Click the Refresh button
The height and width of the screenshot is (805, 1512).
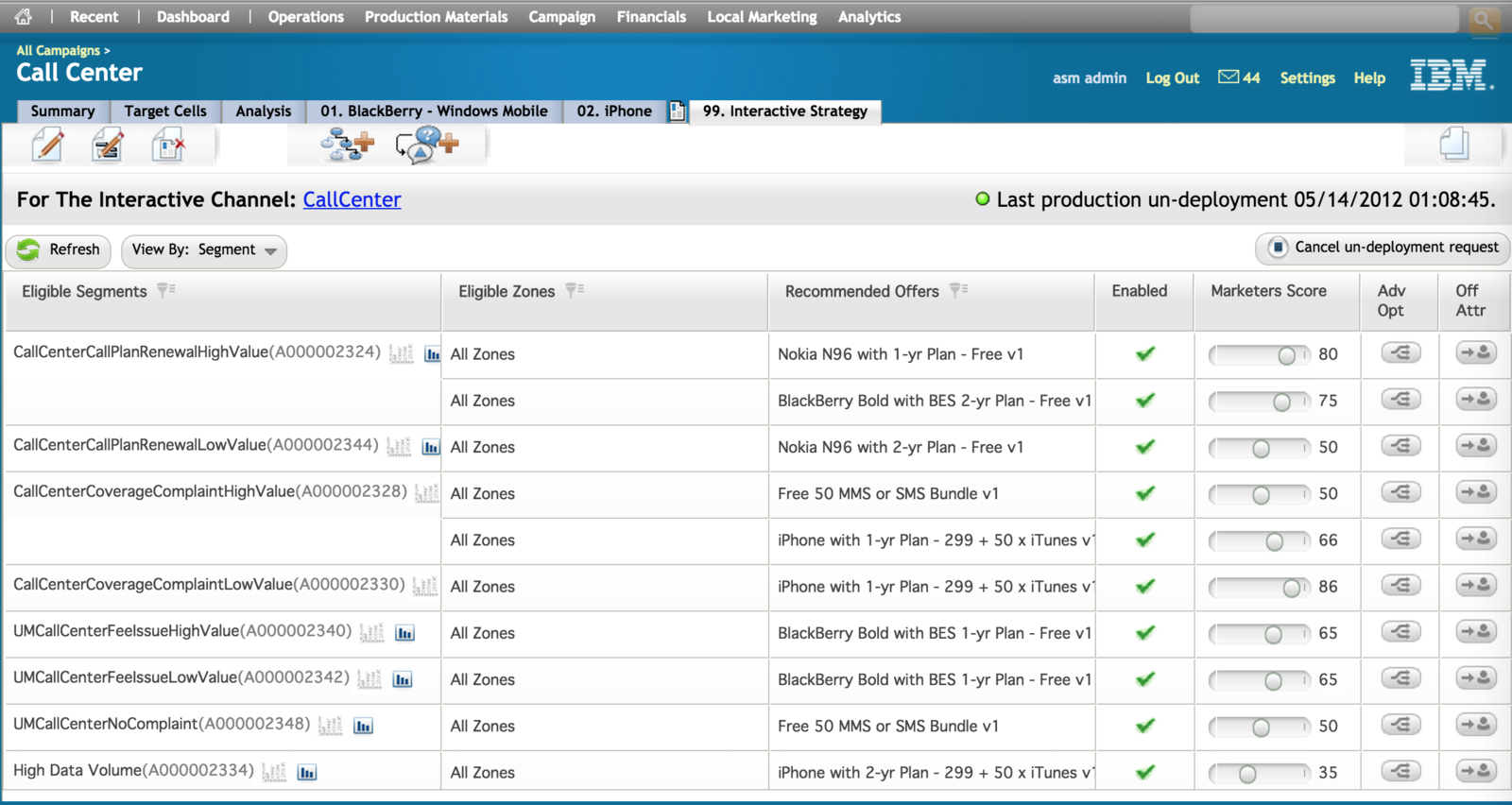[x=59, y=250]
